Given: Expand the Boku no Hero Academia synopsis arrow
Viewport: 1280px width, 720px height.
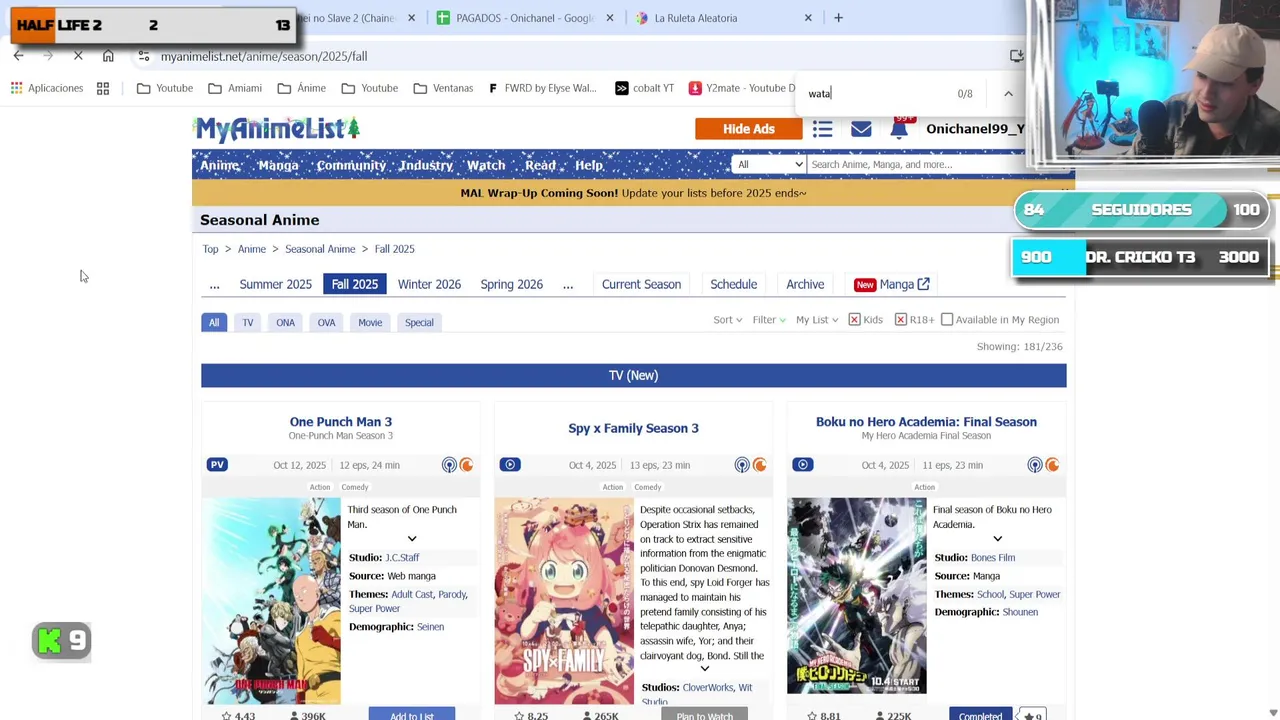Looking at the screenshot, I should tap(997, 539).
